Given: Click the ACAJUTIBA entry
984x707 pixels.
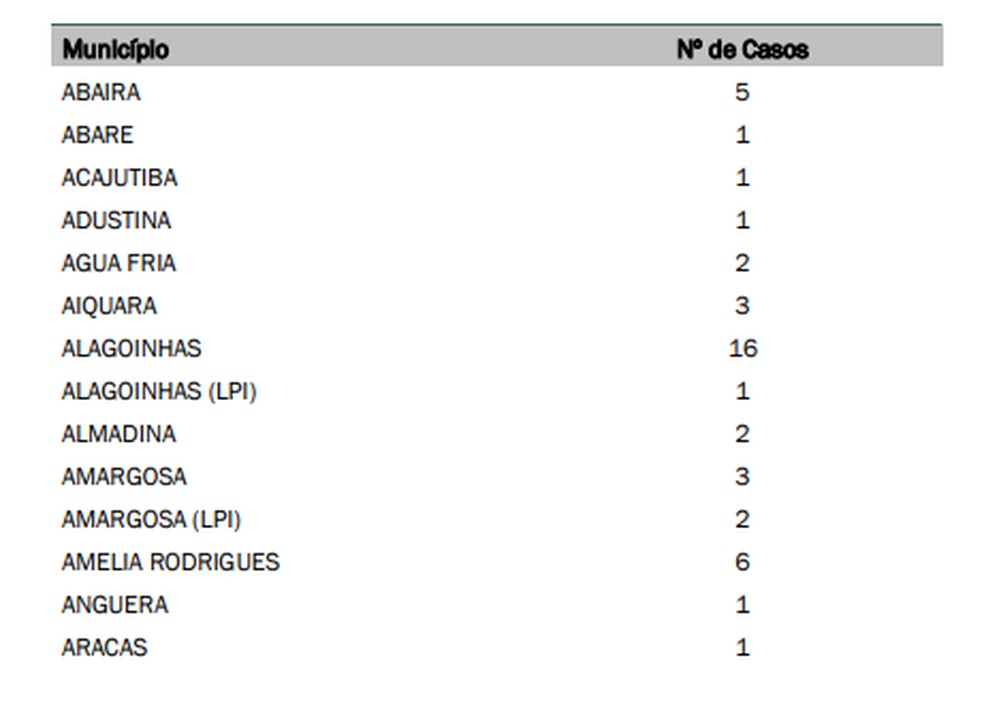Looking at the screenshot, I should (119, 178).
